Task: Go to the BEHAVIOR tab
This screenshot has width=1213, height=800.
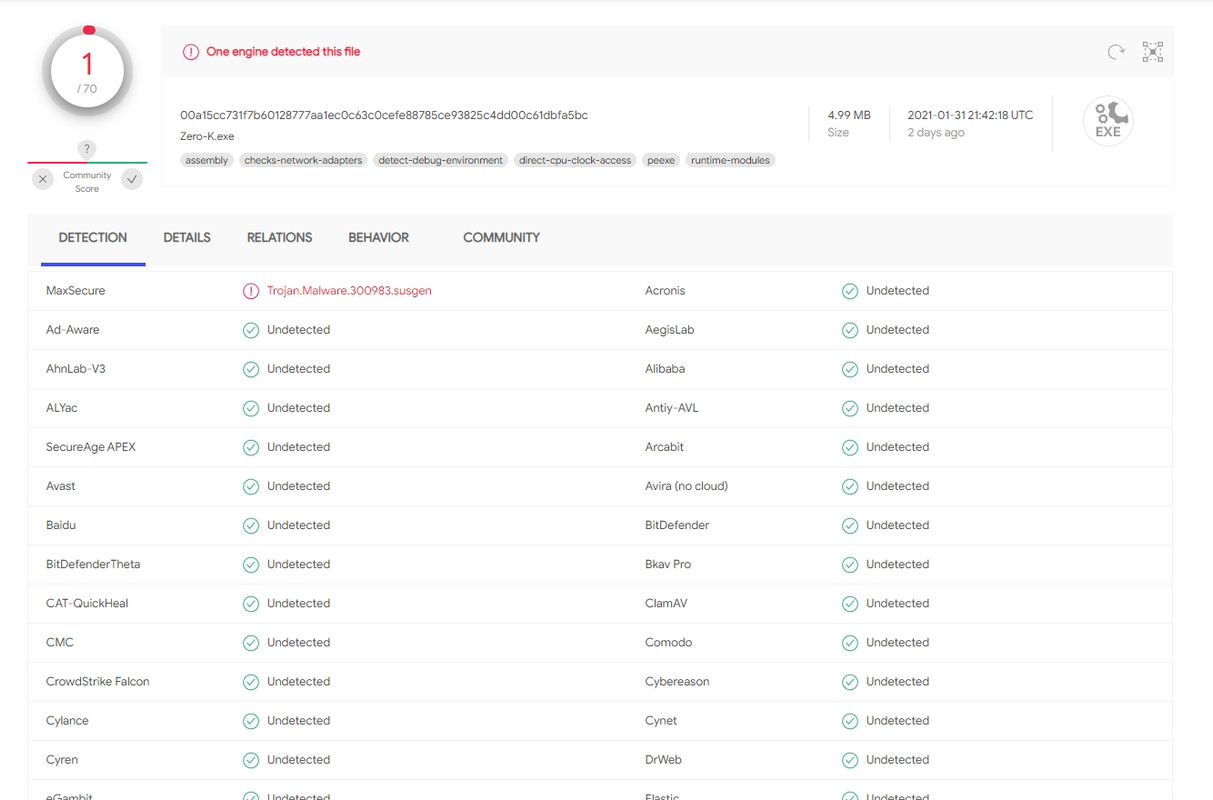Action: pyautogui.click(x=378, y=238)
